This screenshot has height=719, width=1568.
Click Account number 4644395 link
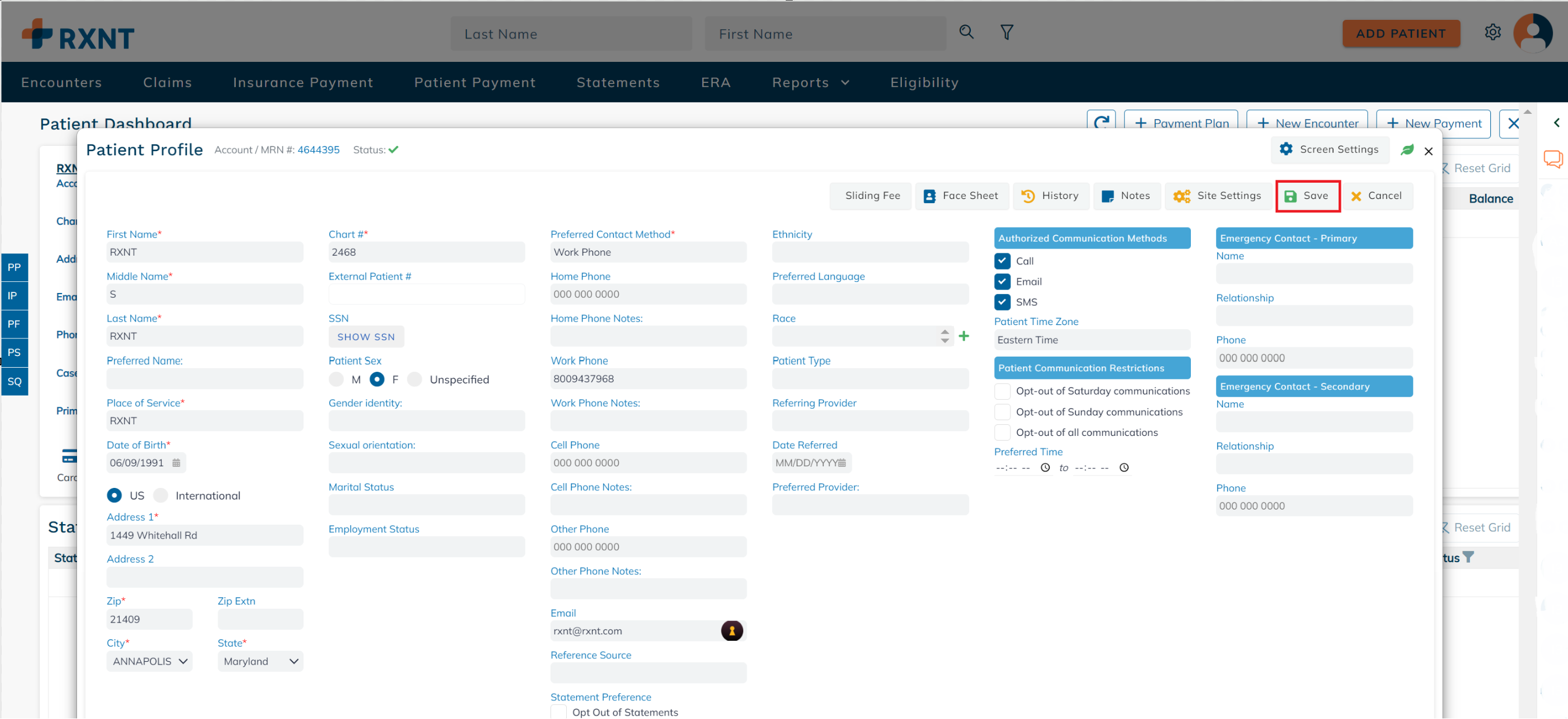(x=318, y=149)
